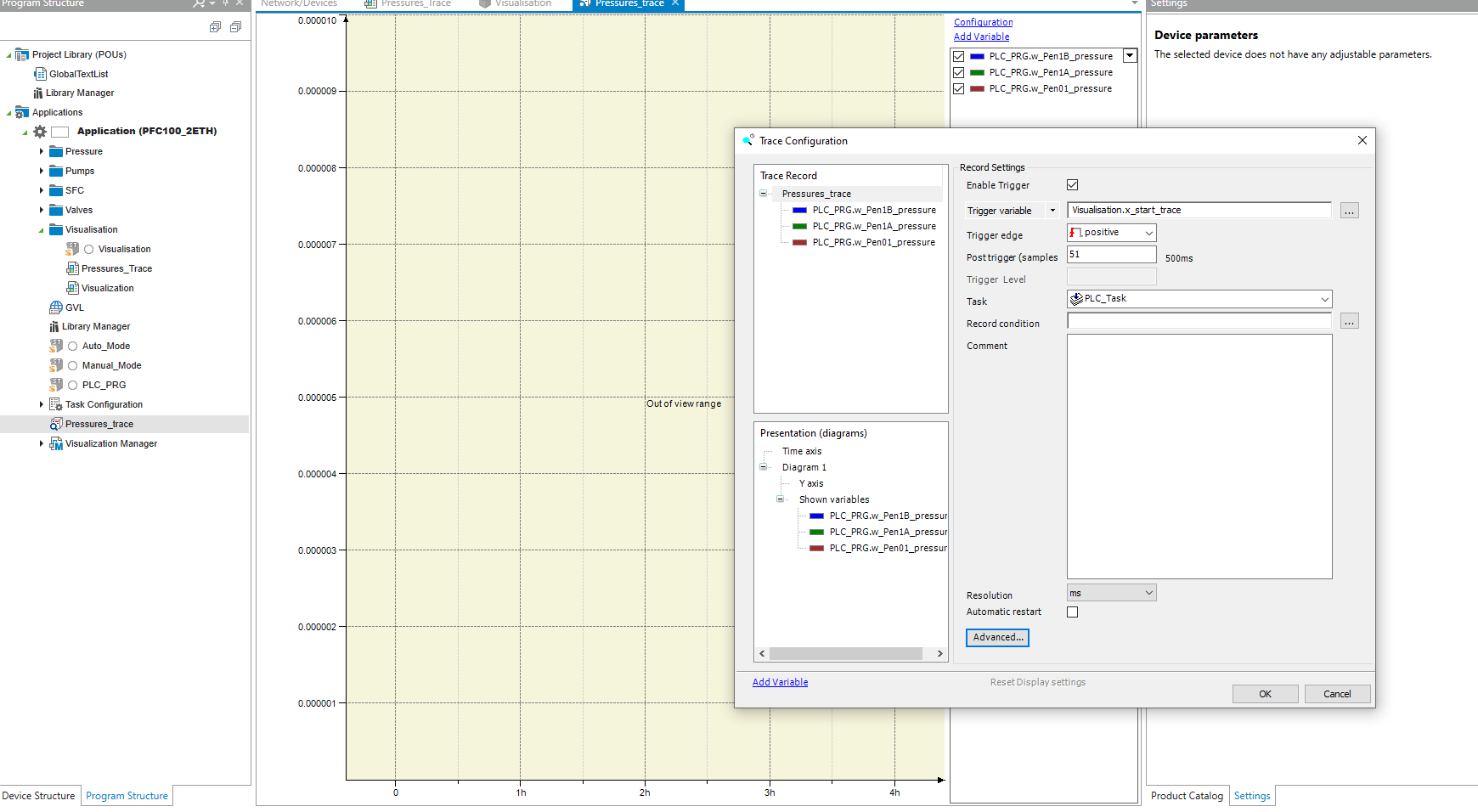The image size is (1478, 812).
Task: Click the Post trigger samples input field
Action: pyautogui.click(x=1111, y=255)
